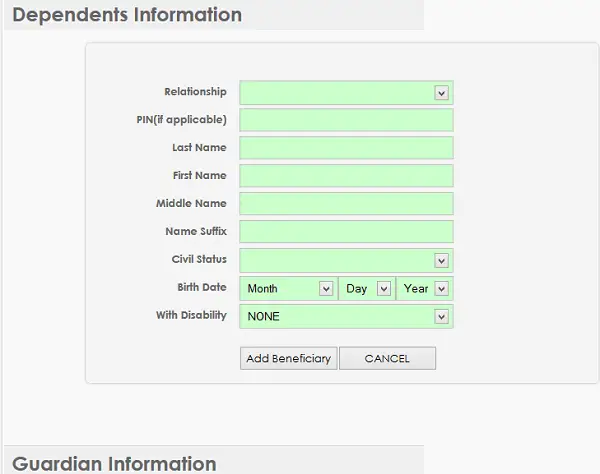Select the Middle Name text box
The height and width of the screenshot is (474, 600).
point(346,204)
